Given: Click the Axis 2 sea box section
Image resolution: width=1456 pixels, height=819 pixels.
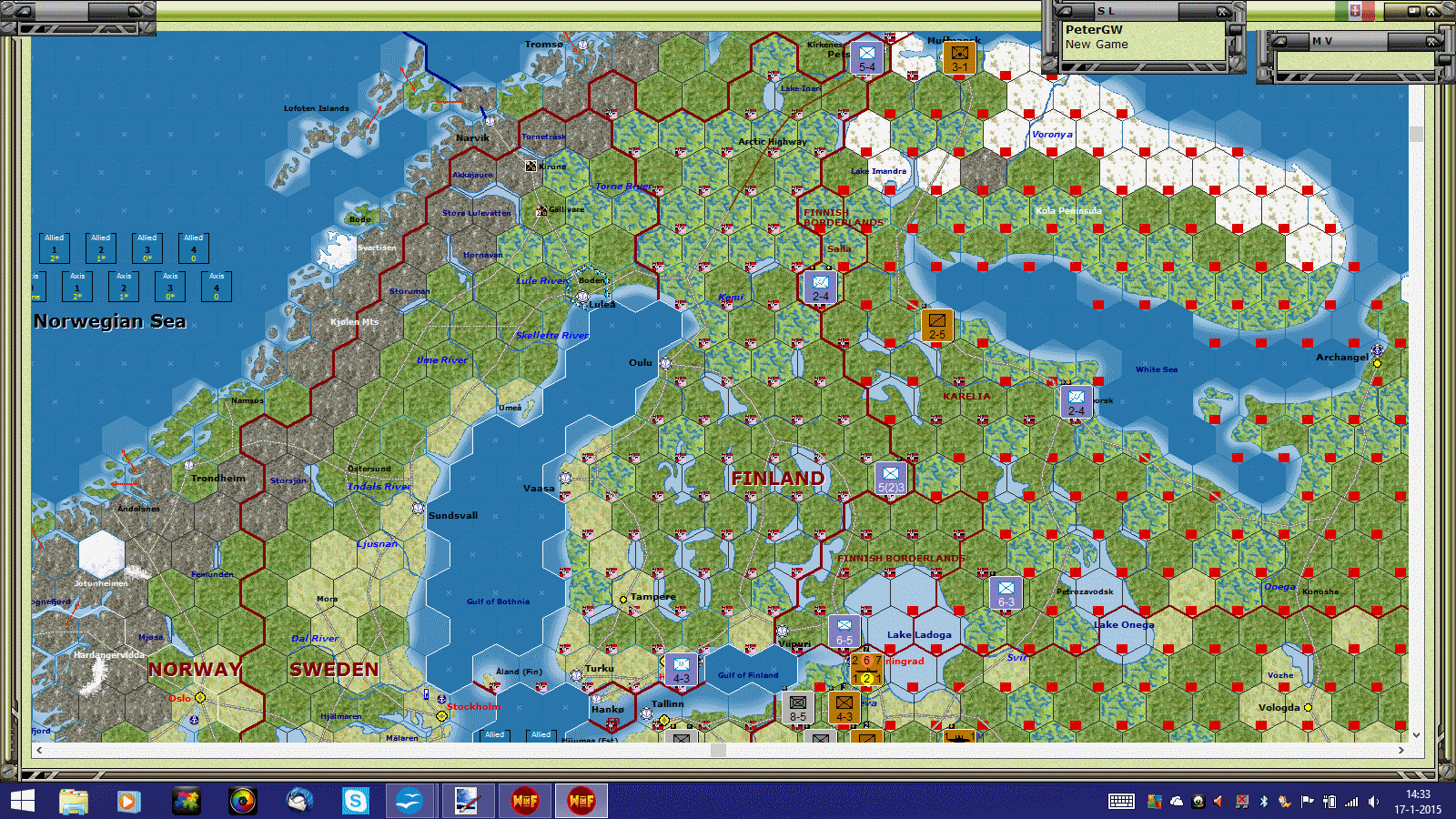Looking at the screenshot, I should click(124, 287).
